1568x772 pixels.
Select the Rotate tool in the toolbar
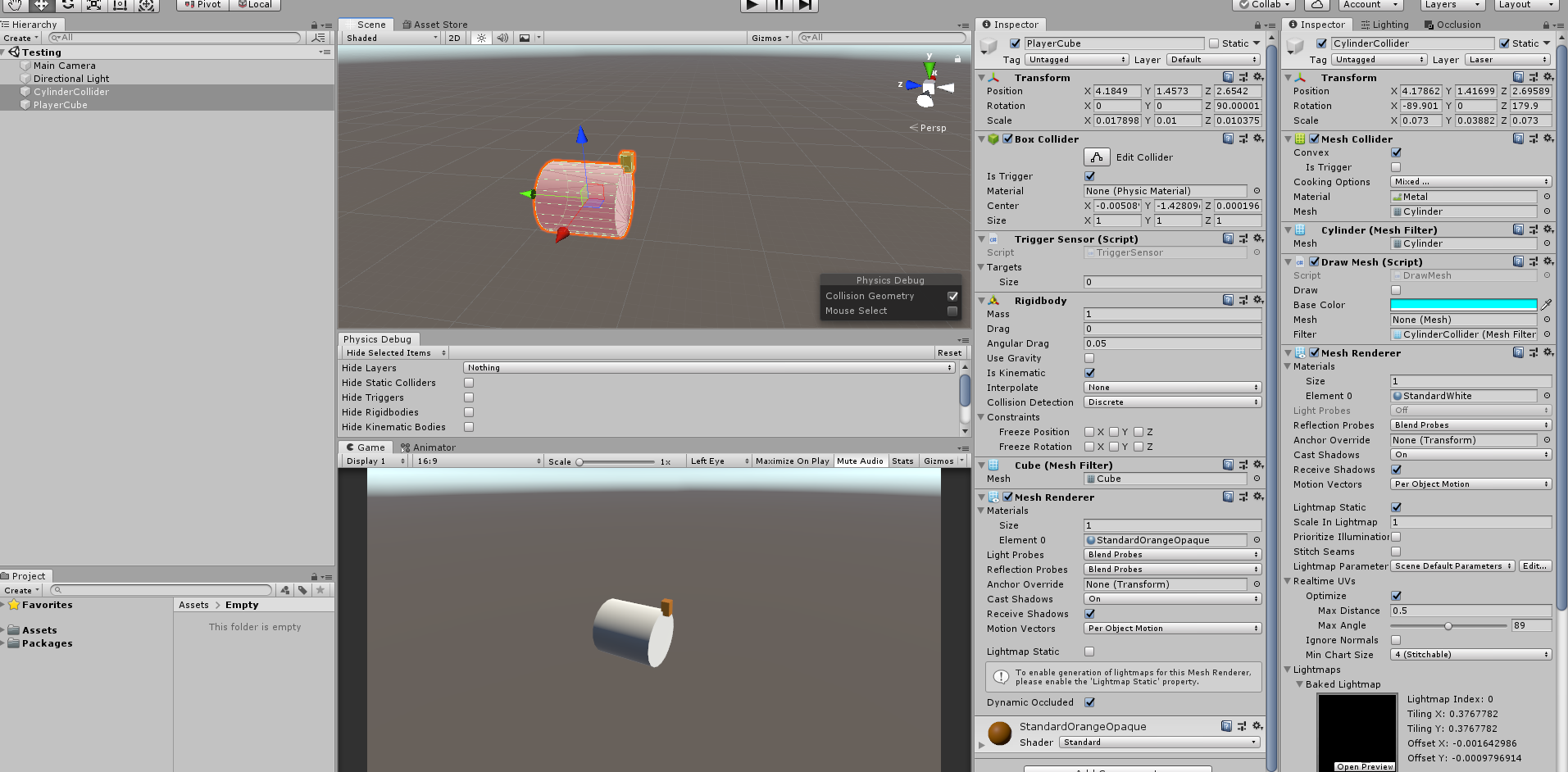click(x=67, y=4)
